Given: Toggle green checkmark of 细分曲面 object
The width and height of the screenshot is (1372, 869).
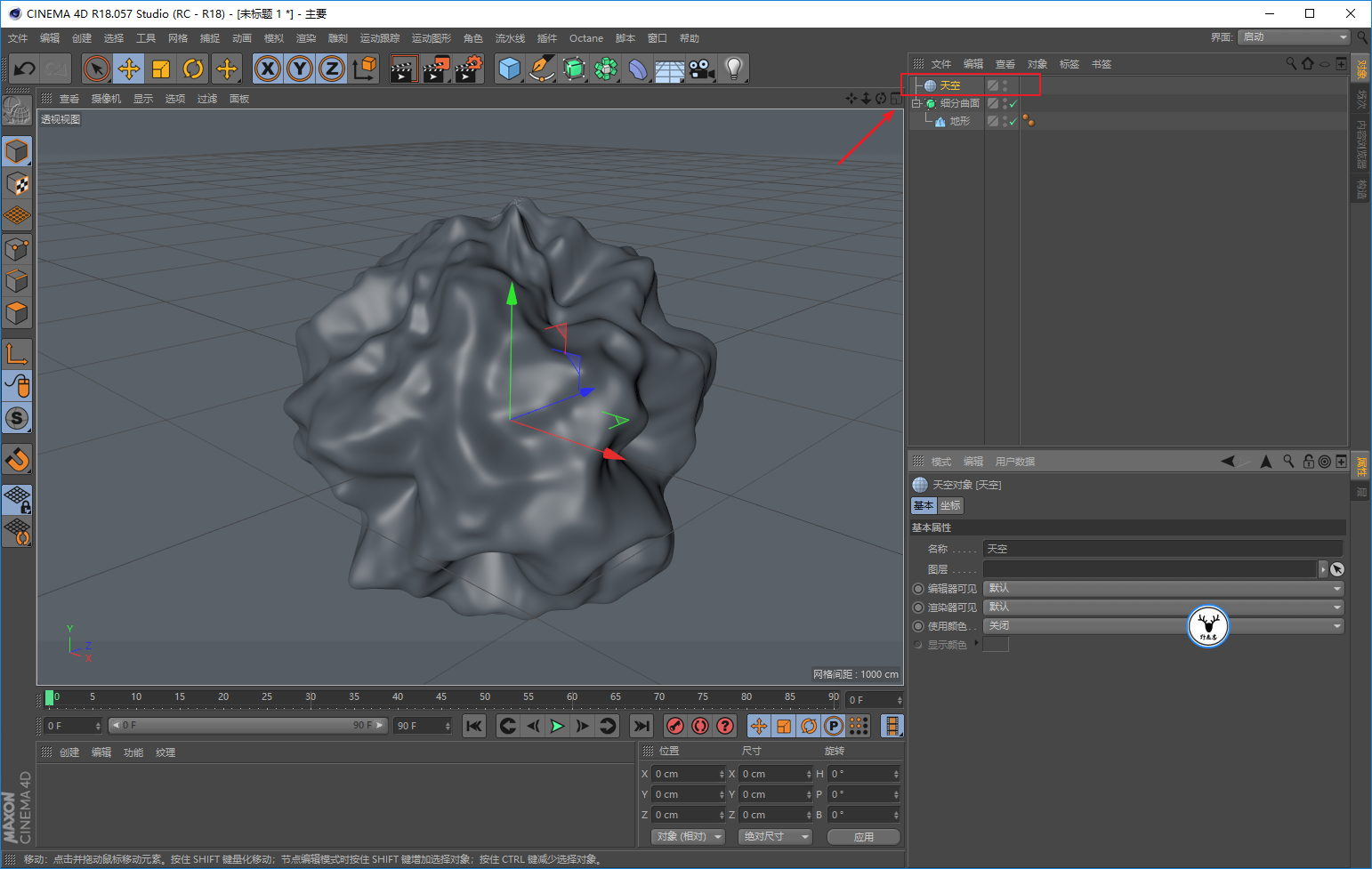Looking at the screenshot, I should [1013, 104].
